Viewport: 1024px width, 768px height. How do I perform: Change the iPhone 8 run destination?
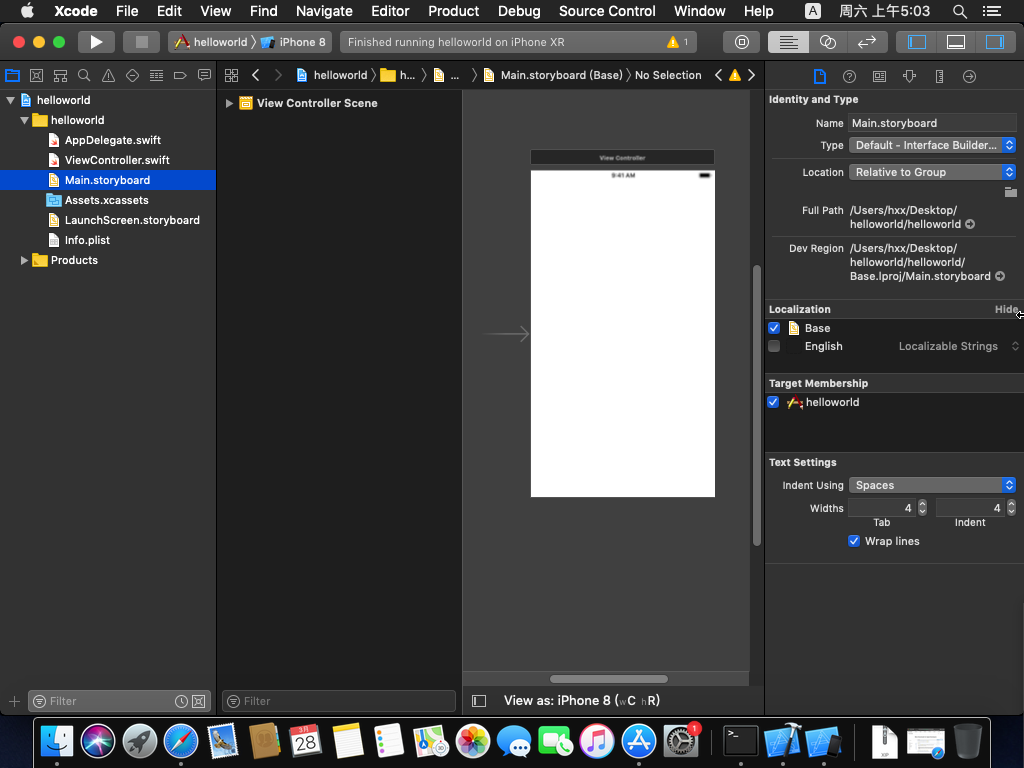tap(293, 42)
